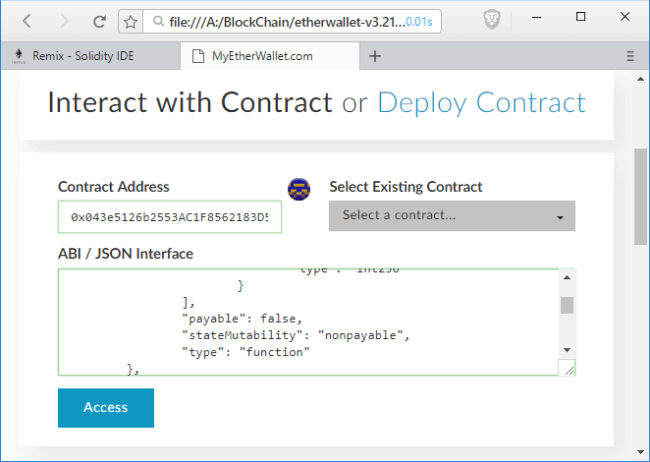Switch to the Remix - Solidity IDE tab
The width and height of the screenshot is (650, 462).
pos(90,56)
